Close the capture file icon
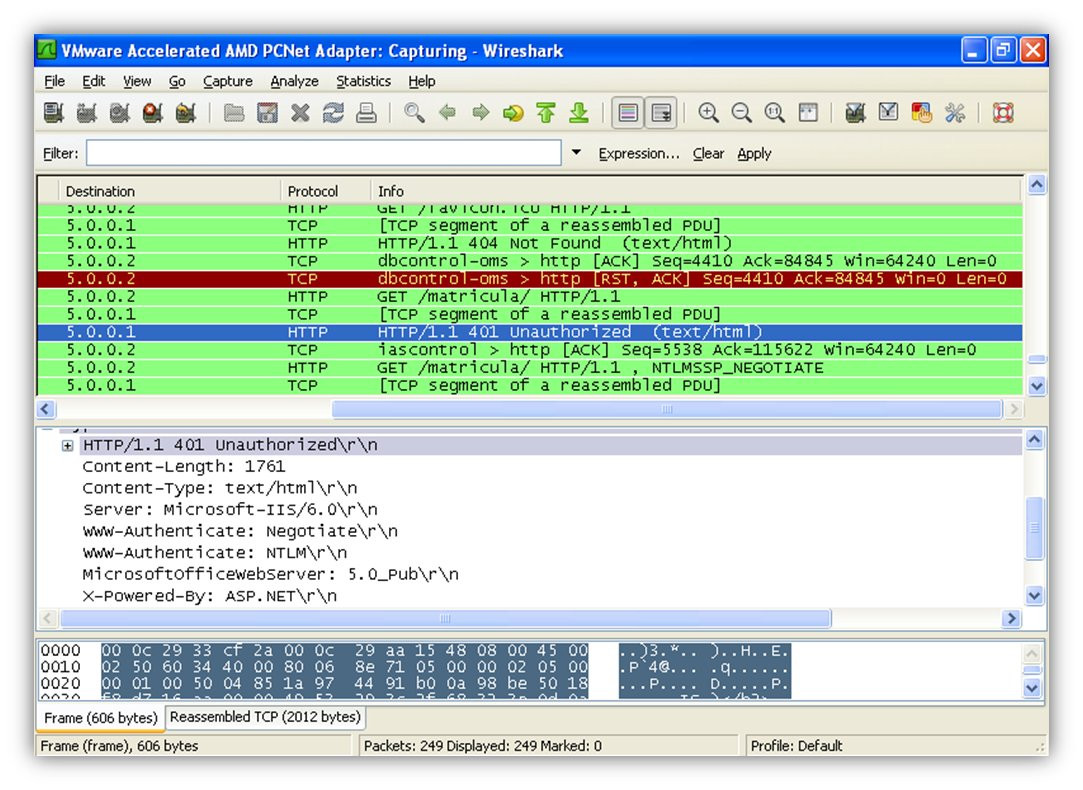The image size is (1083, 790). click(300, 113)
